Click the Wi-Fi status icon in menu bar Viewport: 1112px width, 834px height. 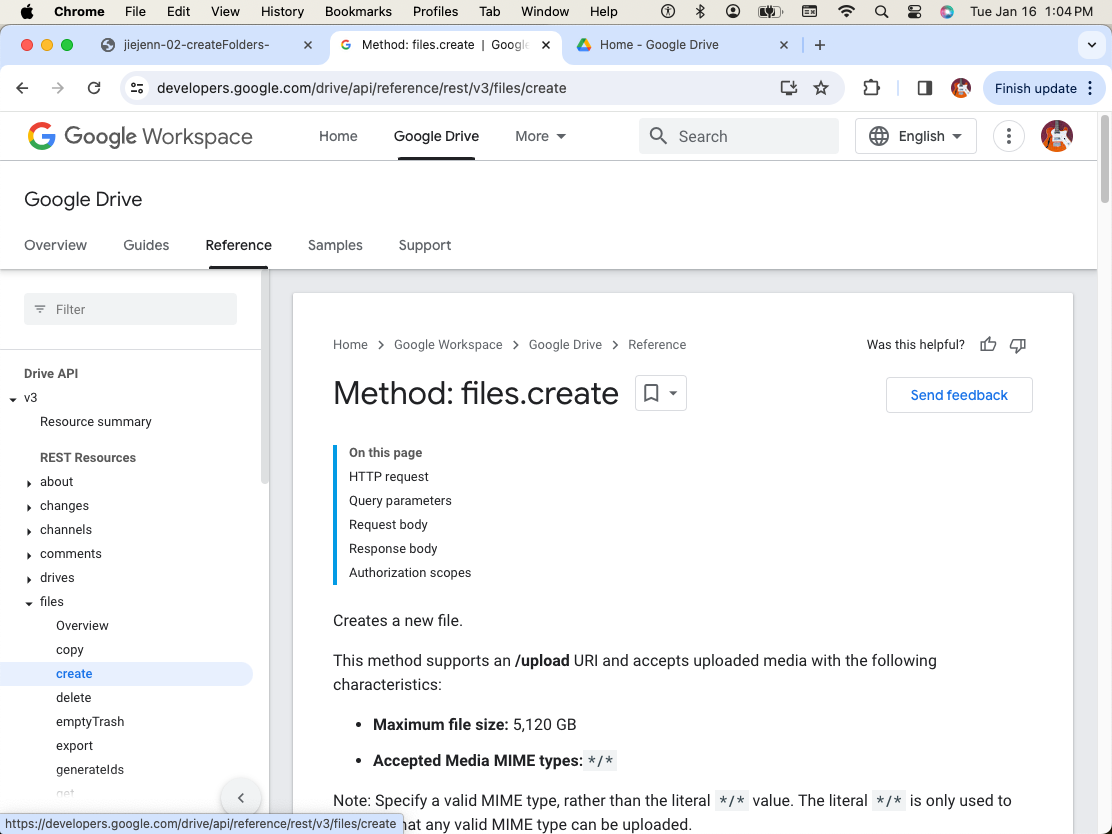point(846,11)
